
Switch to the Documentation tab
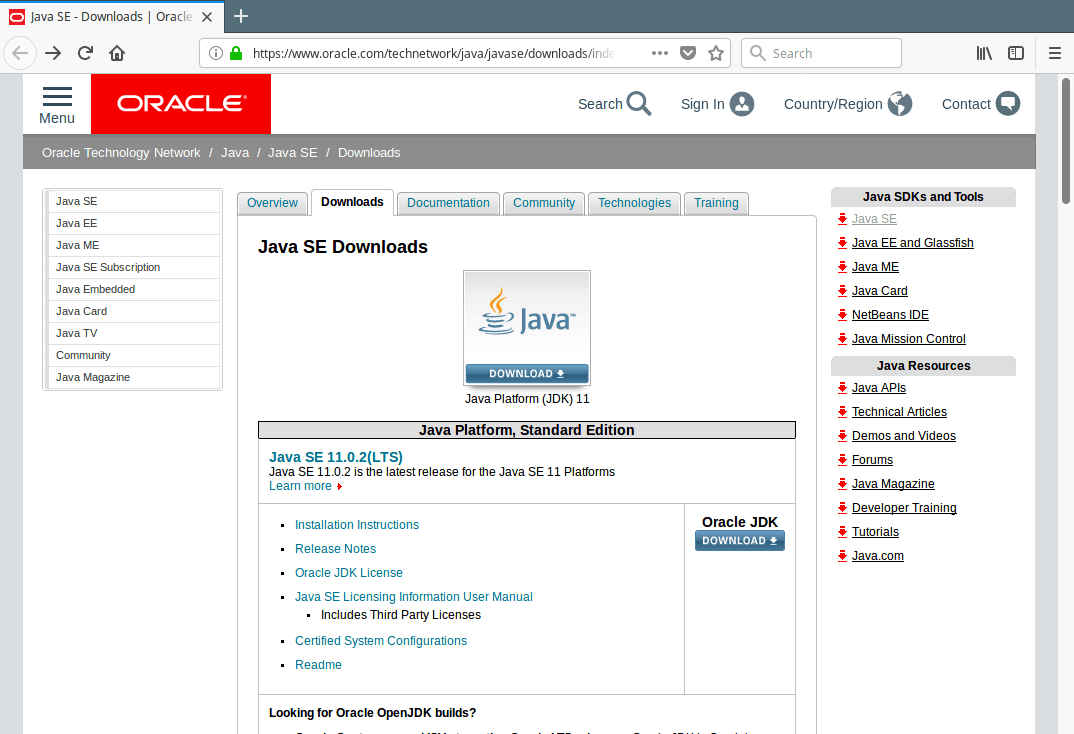pos(448,203)
